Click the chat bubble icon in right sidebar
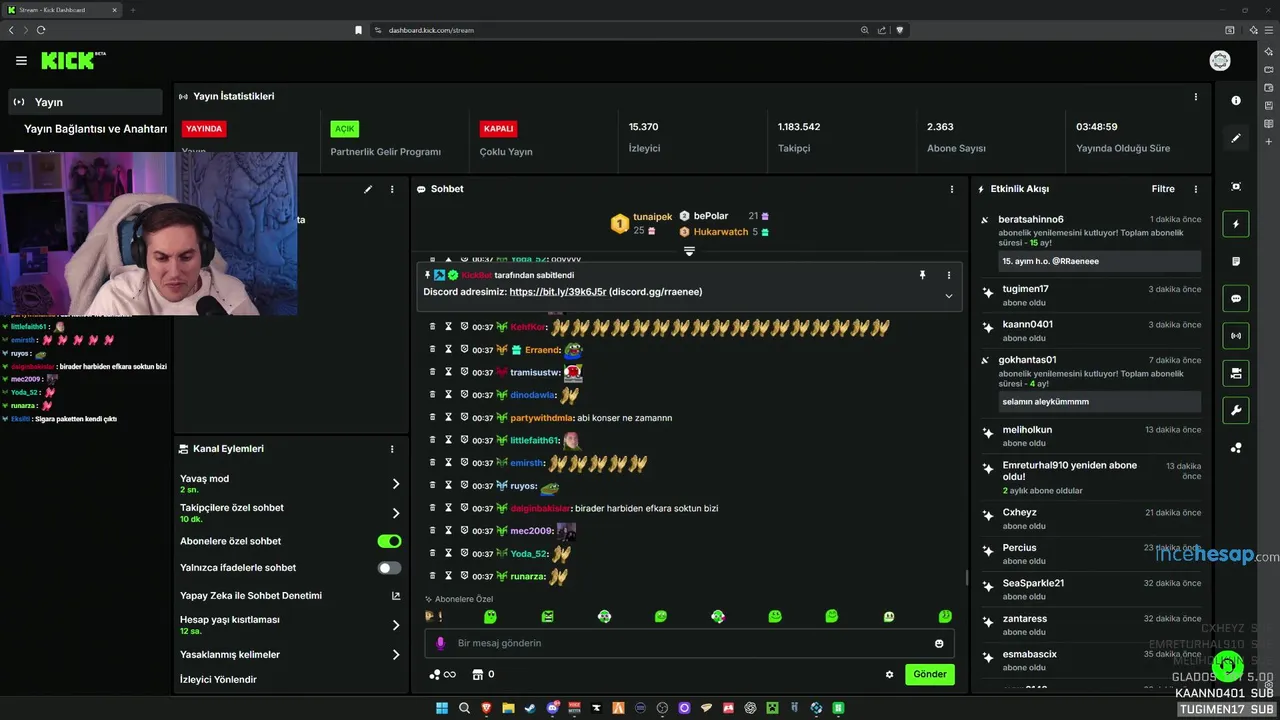Screen dimensions: 1280x720 (1236, 298)
